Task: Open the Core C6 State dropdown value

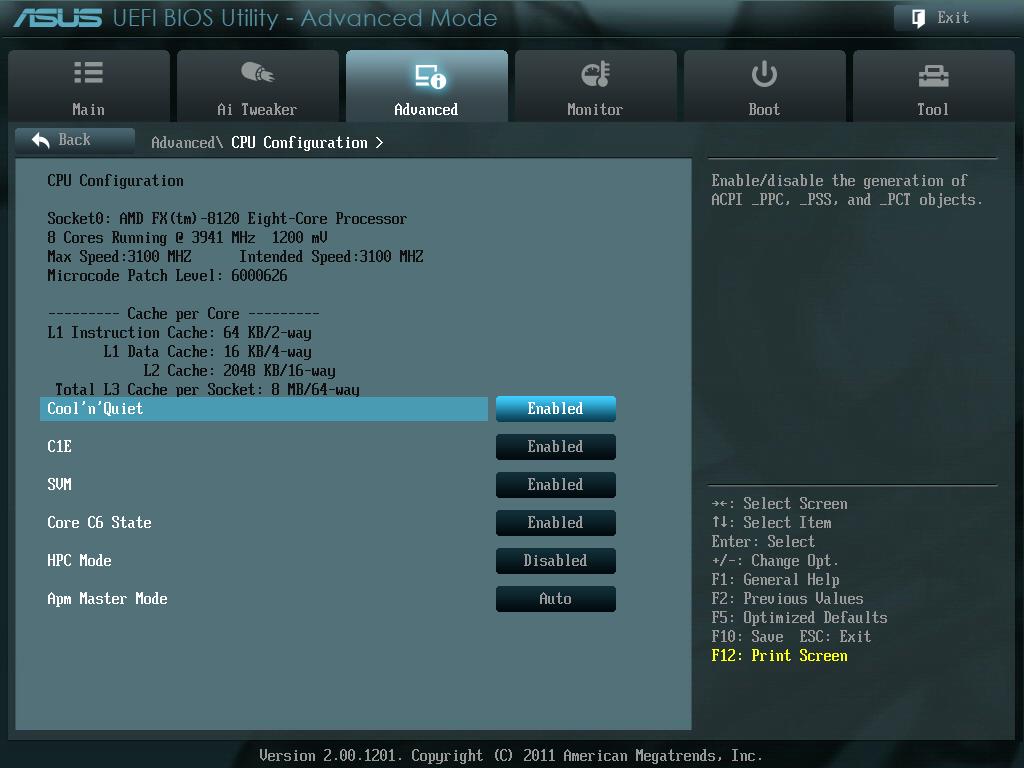Action: click(x=556, y=522)
